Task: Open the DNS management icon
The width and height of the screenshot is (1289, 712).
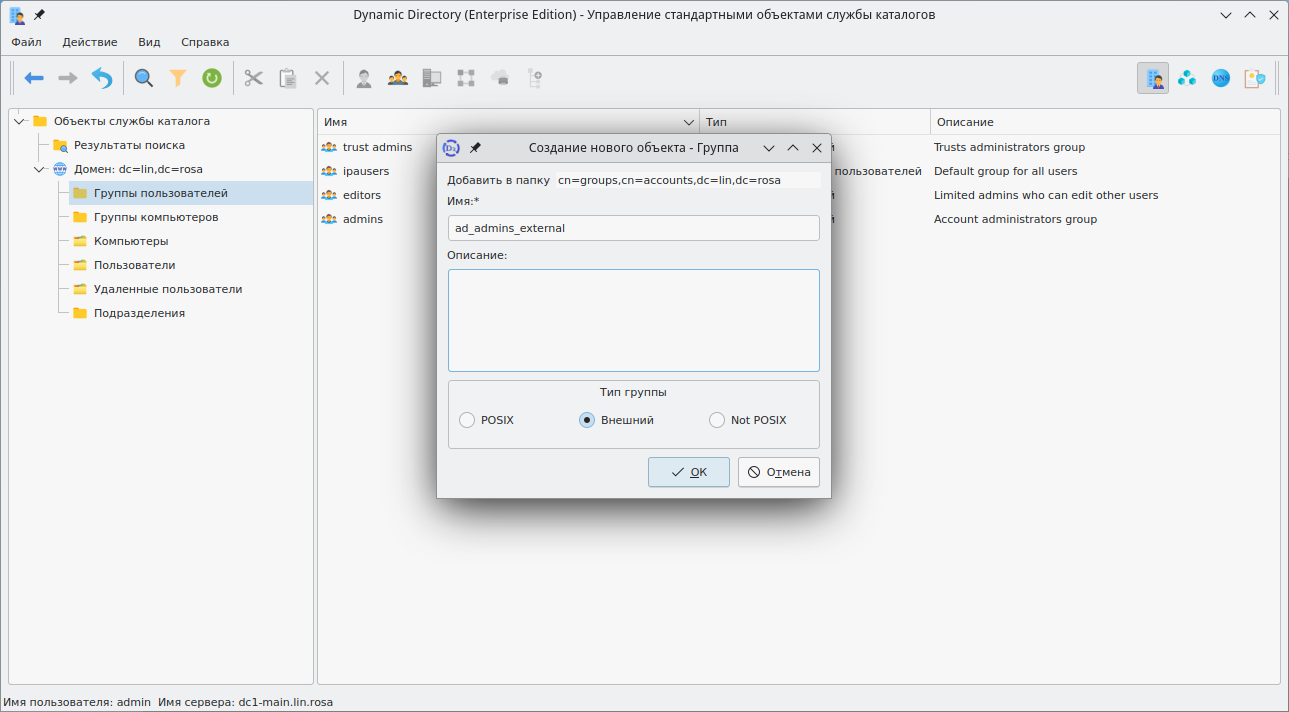Action: click(x=1220, y=78)
